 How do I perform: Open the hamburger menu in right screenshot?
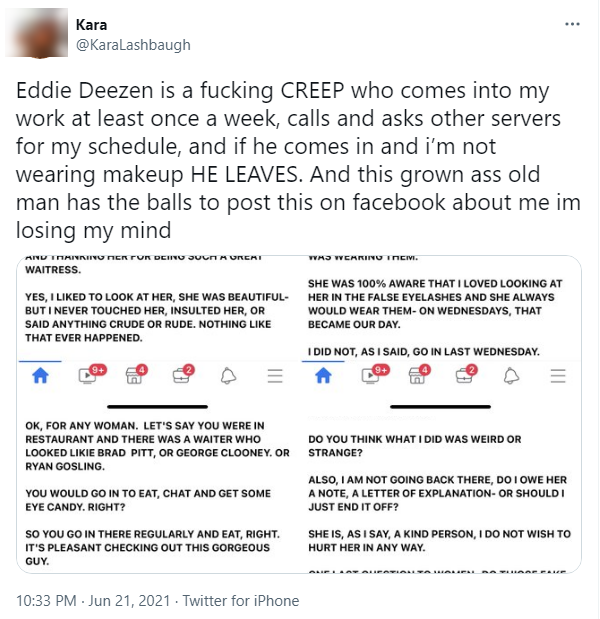pyautogui.click(x=558, y=376)
